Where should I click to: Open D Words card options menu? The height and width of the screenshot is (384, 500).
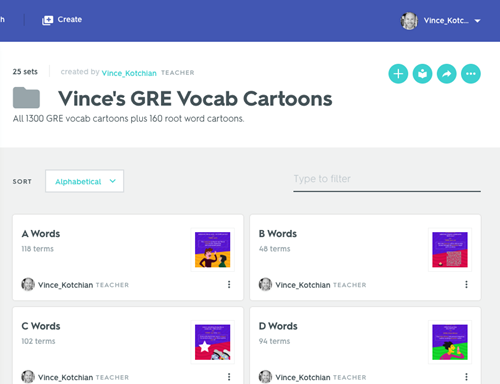466,377
